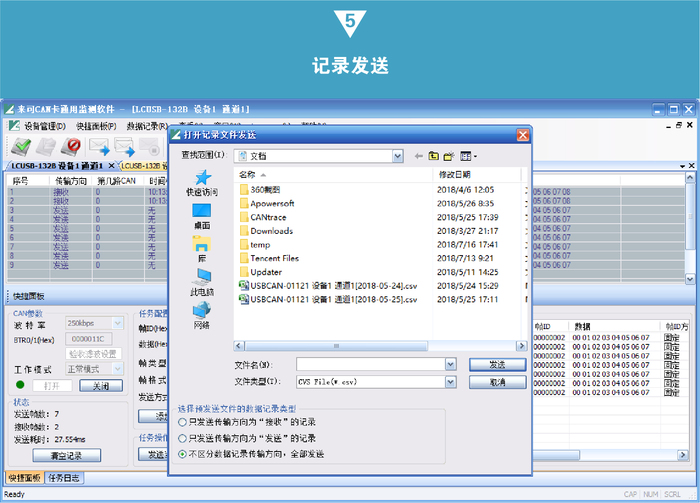Select the Downloads folder icon
Viewport: 700px width, 503px height.
pyautogui.click(x=244, y=231)
